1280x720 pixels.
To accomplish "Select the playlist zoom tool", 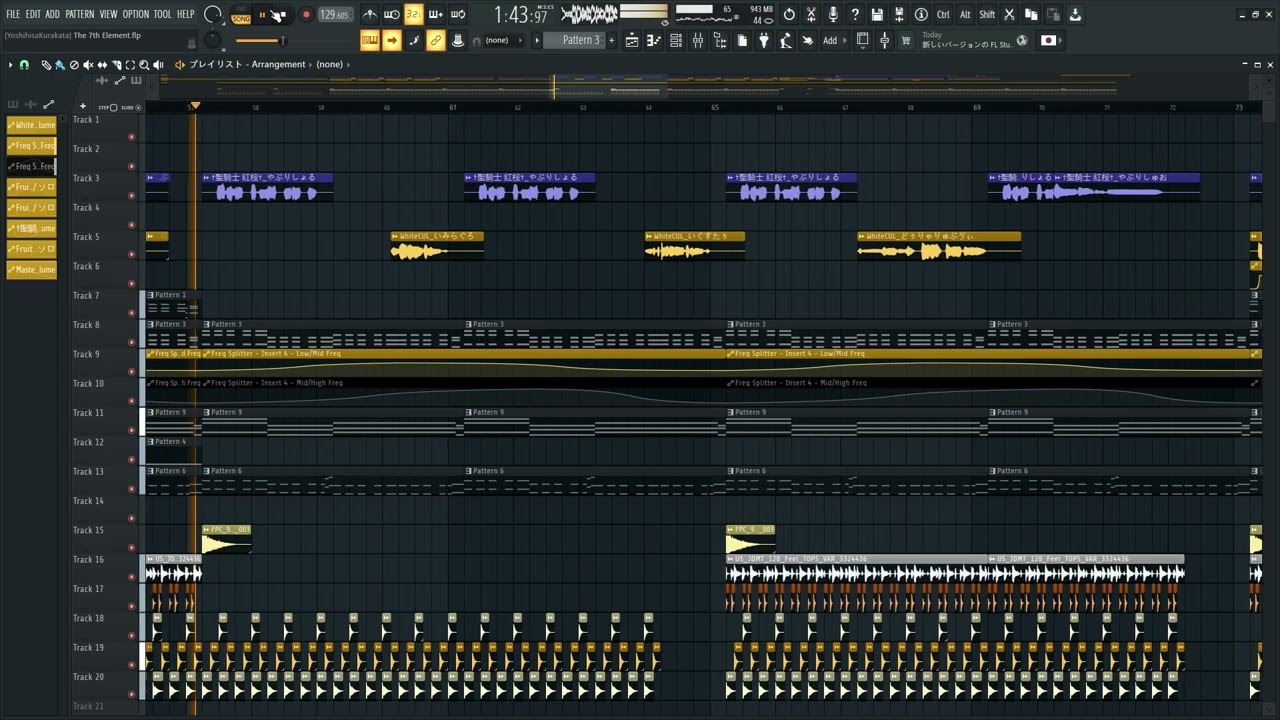I will coord(144,64).
